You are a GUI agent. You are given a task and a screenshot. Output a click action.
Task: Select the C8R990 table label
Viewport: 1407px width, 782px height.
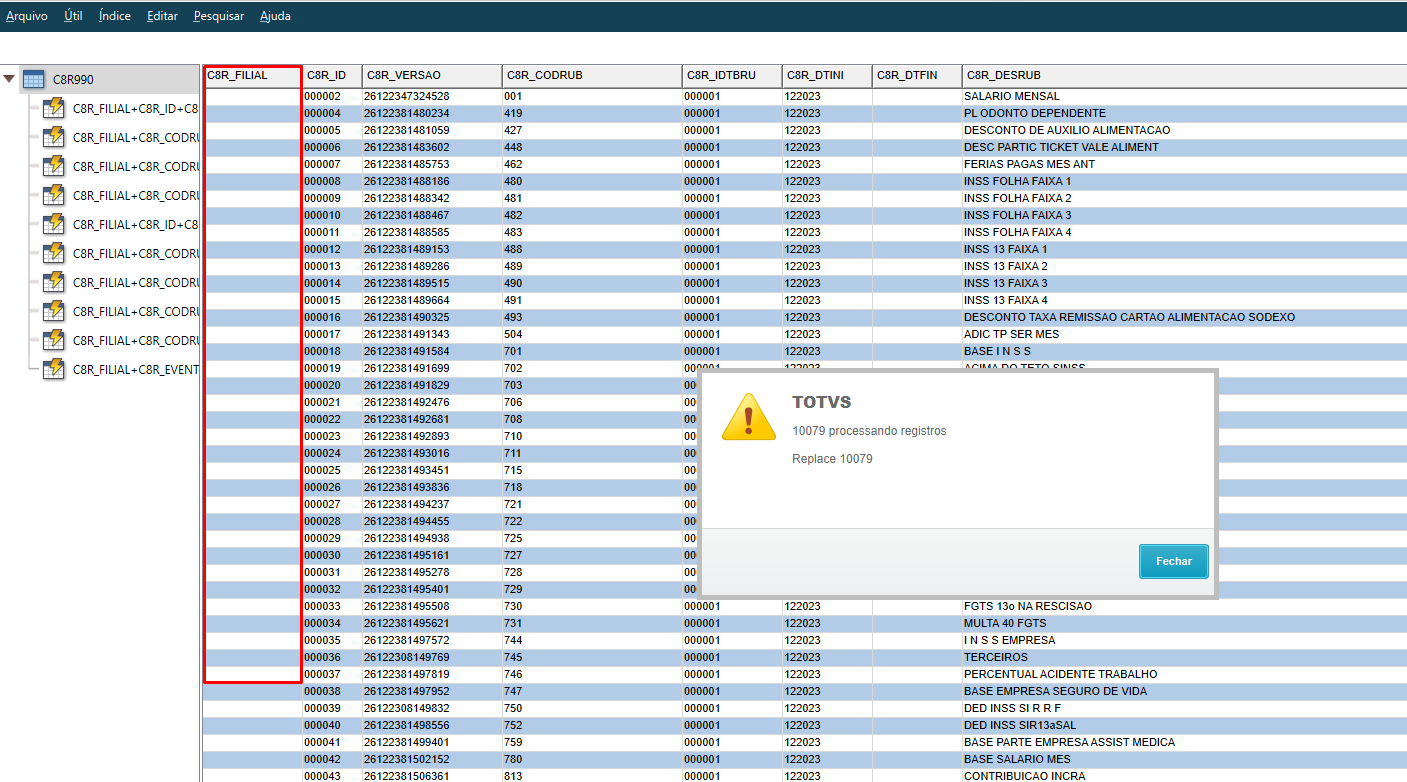(73, 79)
